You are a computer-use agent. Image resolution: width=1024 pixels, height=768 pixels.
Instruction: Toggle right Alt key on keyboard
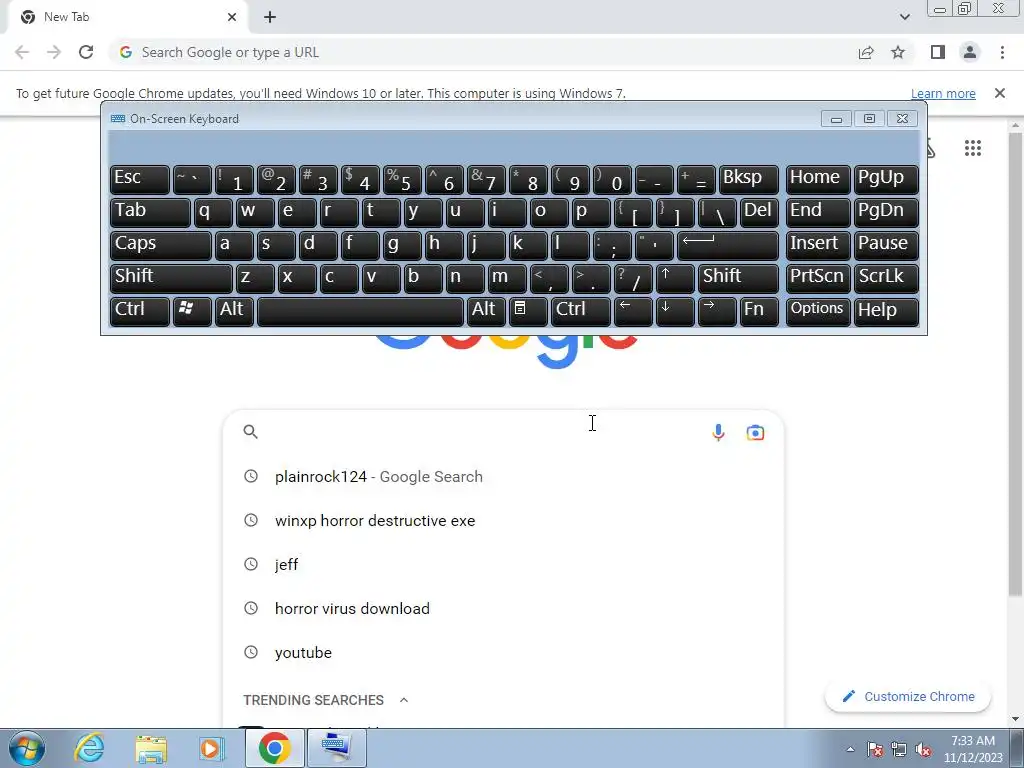(x=486, y=311)
